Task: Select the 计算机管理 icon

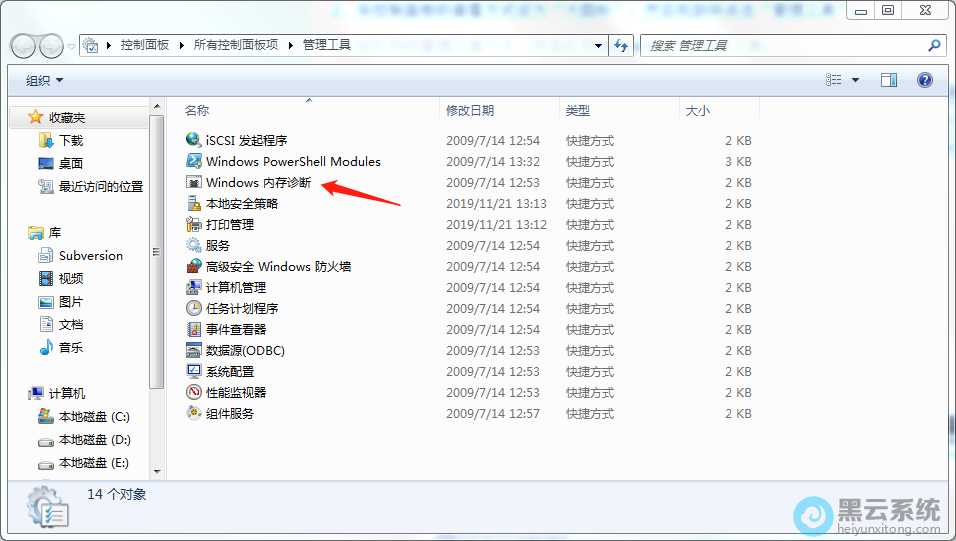Action: [194, 287]
